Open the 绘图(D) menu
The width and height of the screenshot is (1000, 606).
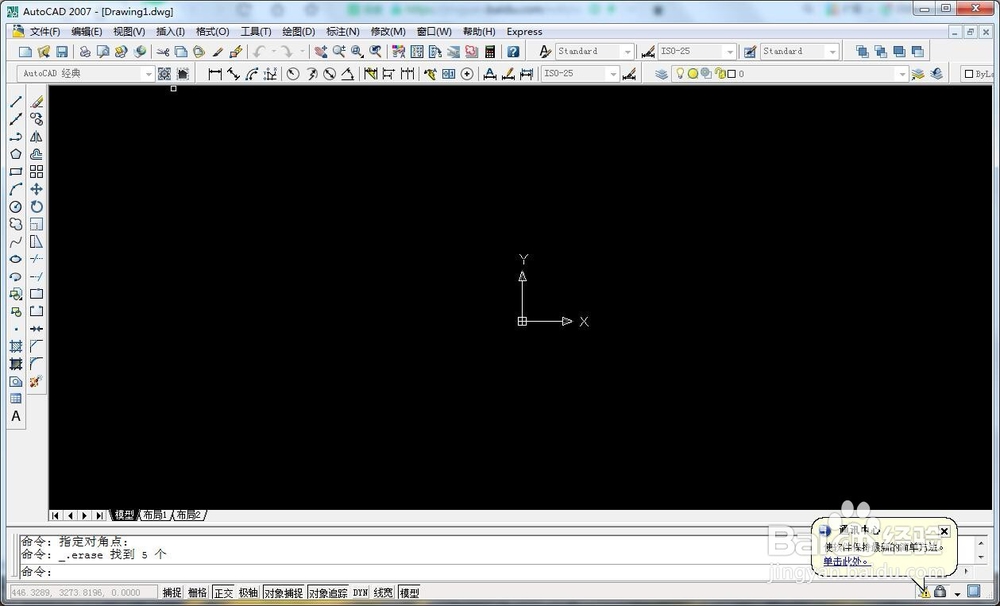[299, 32]
